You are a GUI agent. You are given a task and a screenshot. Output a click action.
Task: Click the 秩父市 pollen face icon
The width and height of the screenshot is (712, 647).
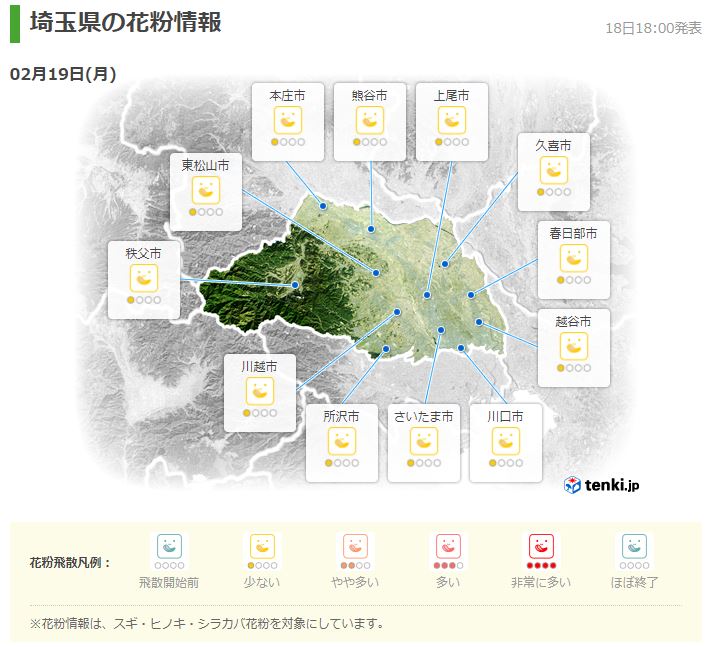tap(144, 278)
